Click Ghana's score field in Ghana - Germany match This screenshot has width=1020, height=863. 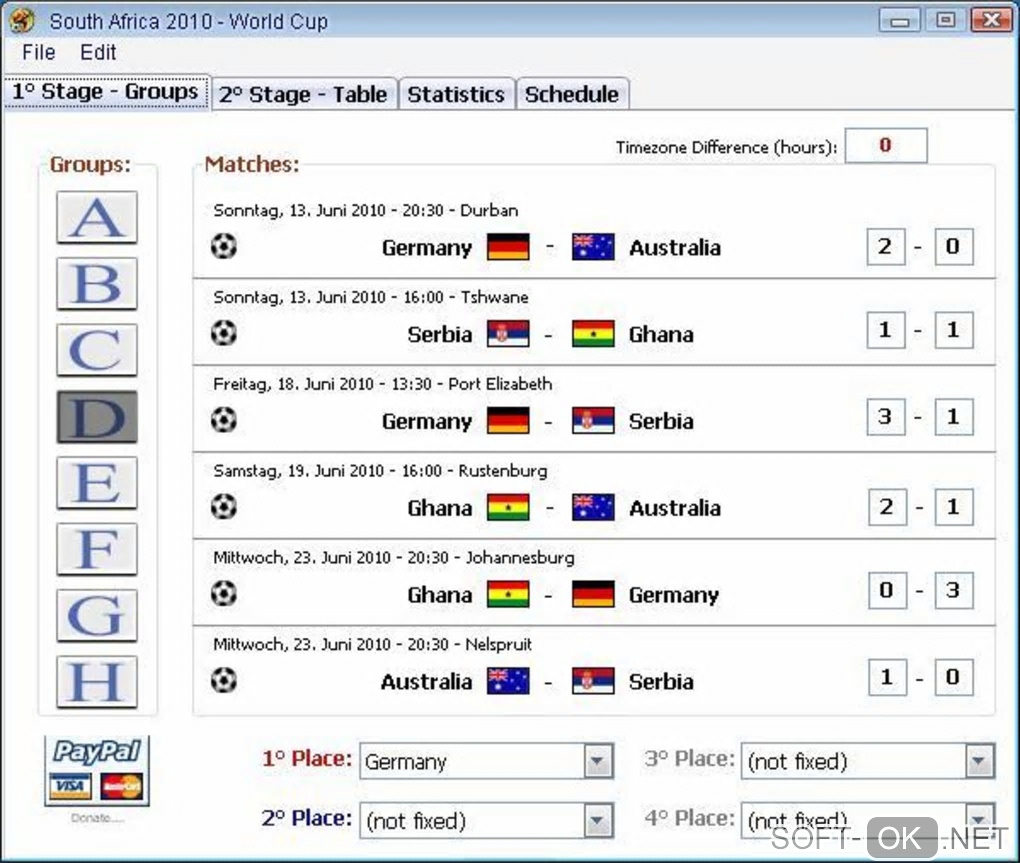pyautogui.click(x=887, y=591)
